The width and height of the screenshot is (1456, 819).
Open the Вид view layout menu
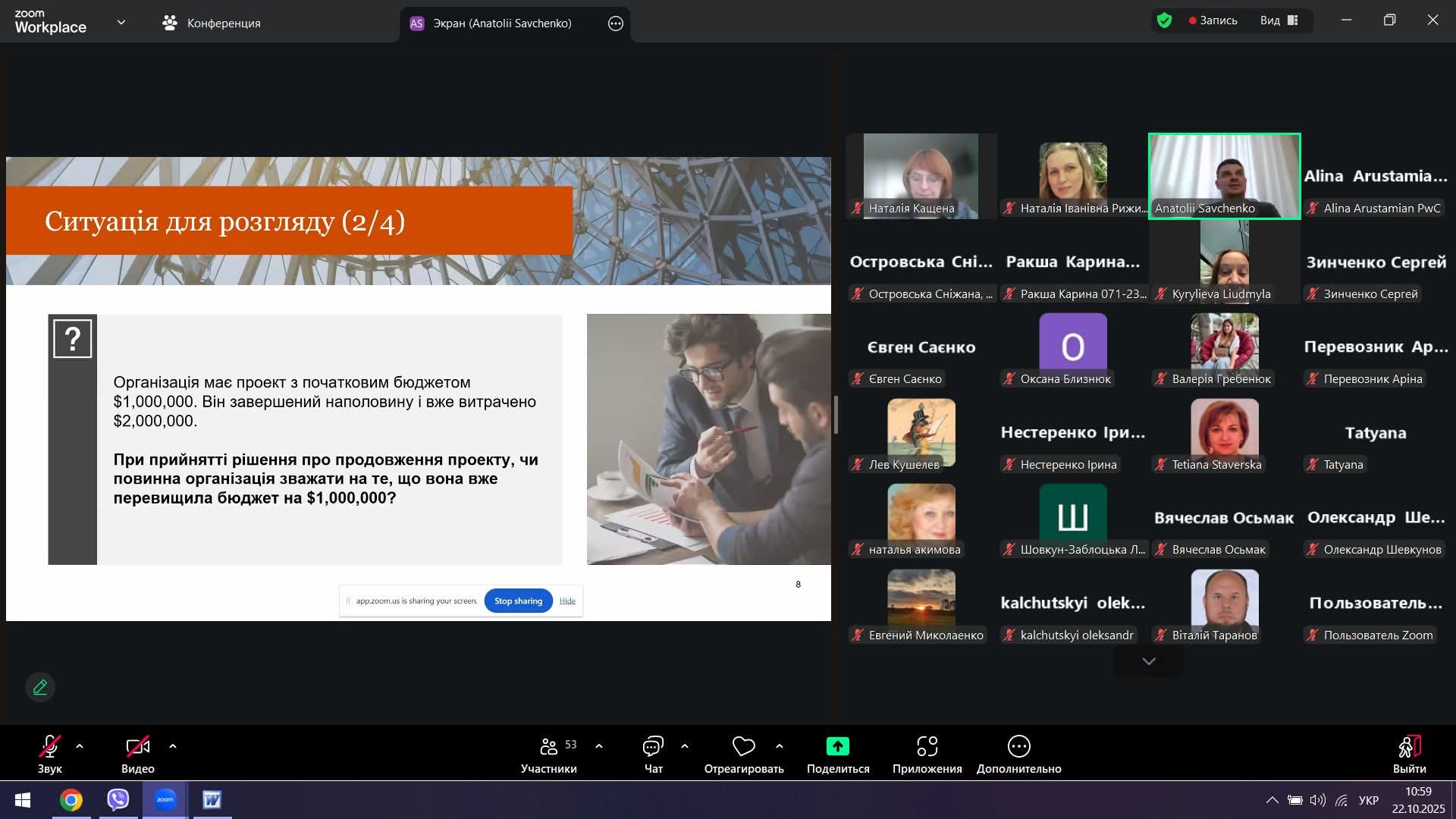point(1279,20)
